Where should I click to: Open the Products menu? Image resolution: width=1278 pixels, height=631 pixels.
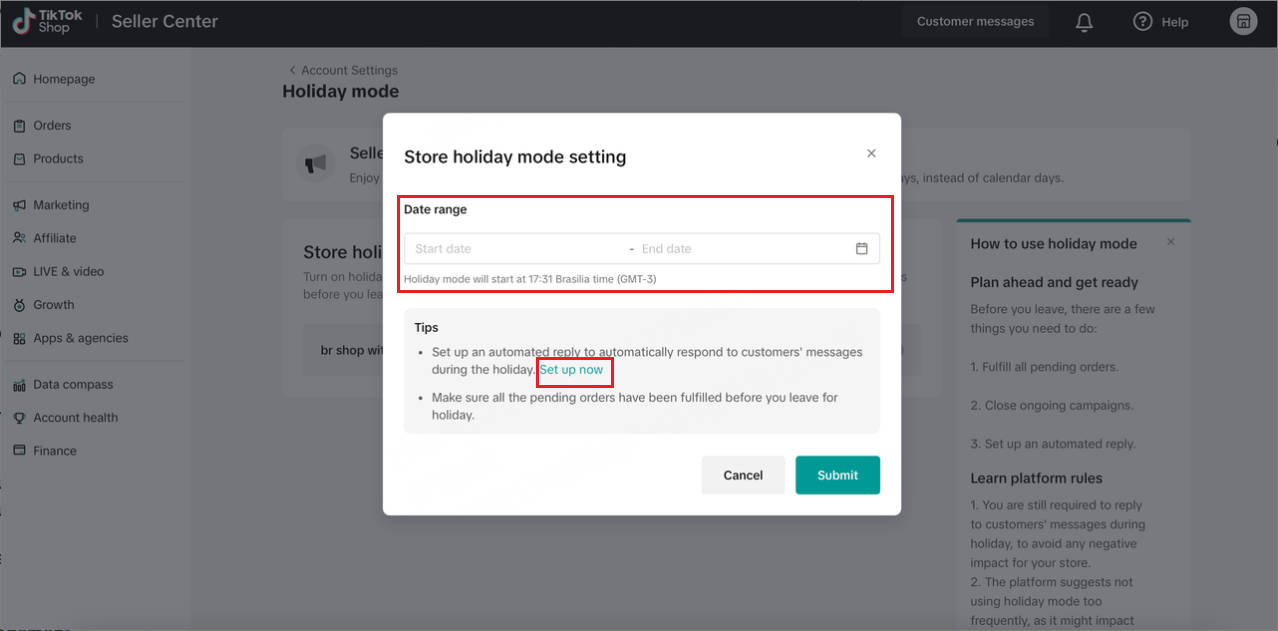coord(58,159)
